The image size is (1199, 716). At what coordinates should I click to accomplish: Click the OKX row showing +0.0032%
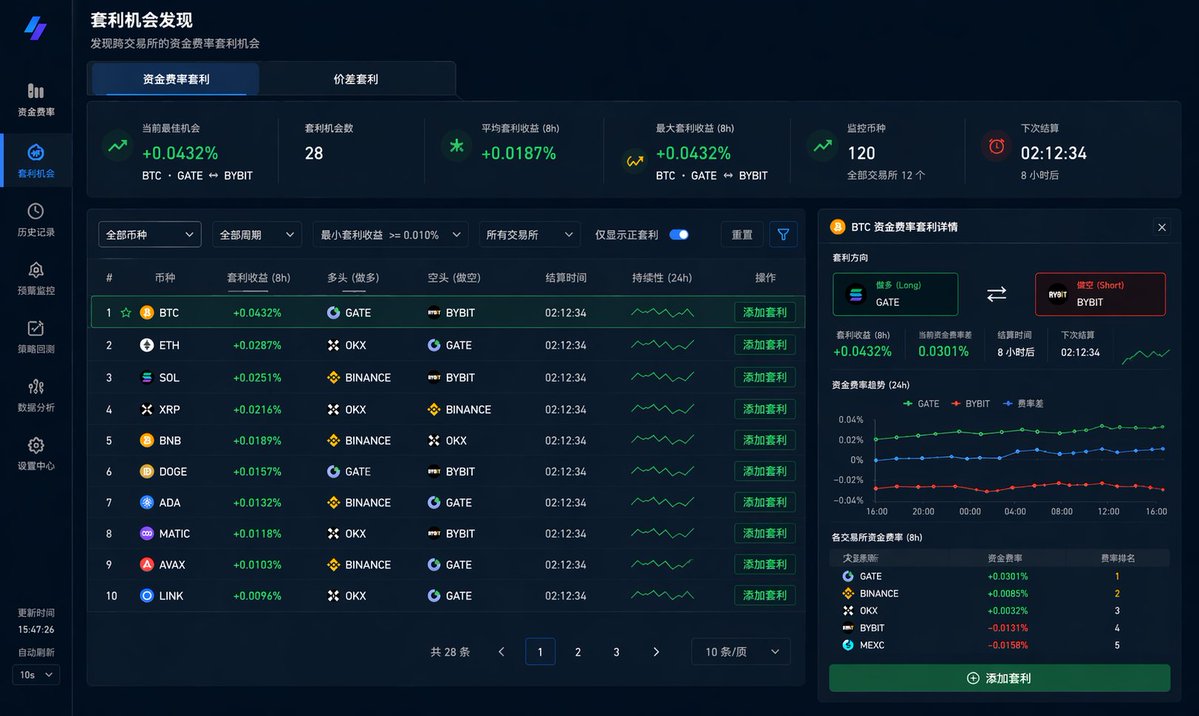(x=999, y=610)
